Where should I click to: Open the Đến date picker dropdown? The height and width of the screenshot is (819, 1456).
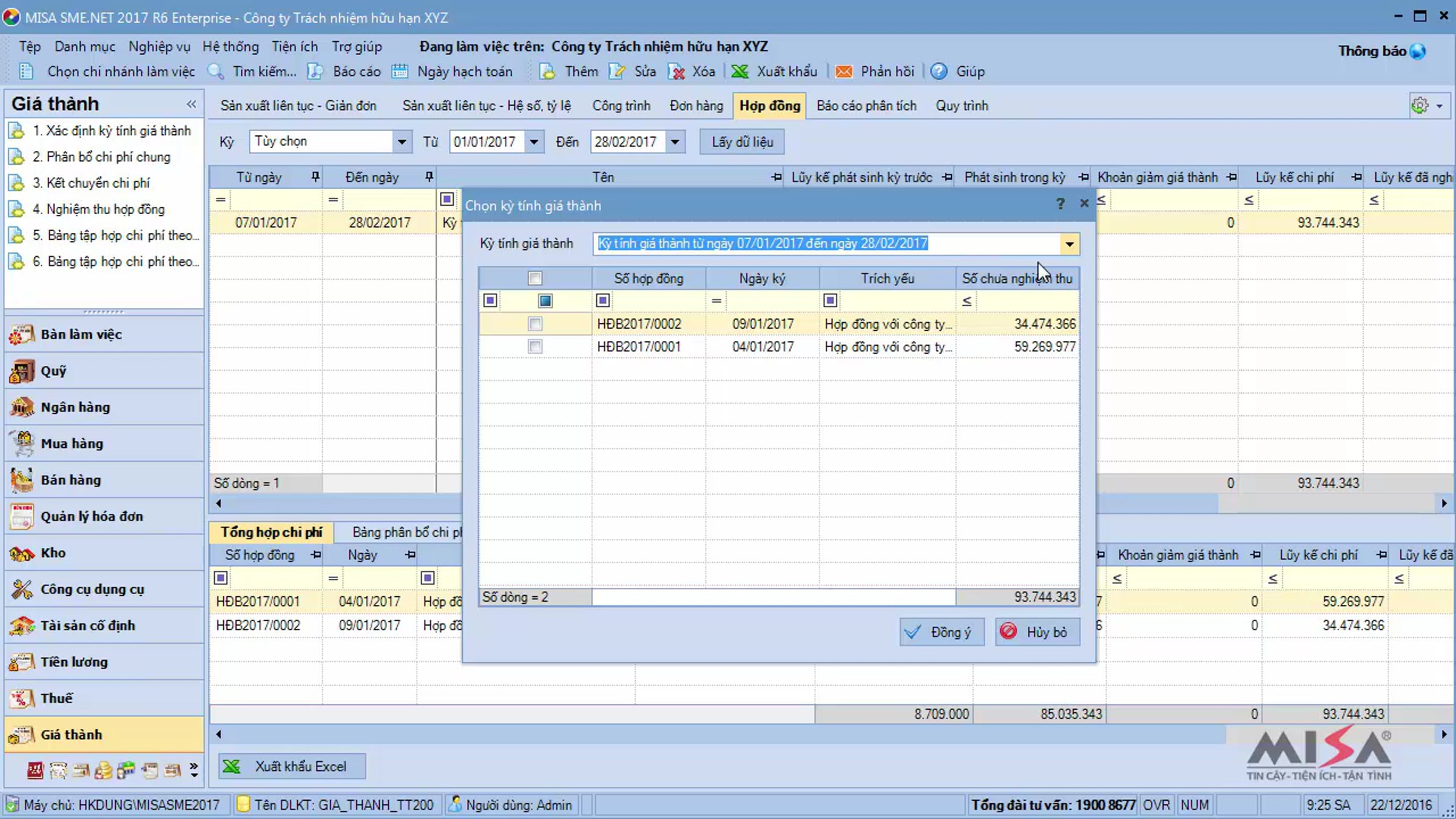[x=675, y=142]
